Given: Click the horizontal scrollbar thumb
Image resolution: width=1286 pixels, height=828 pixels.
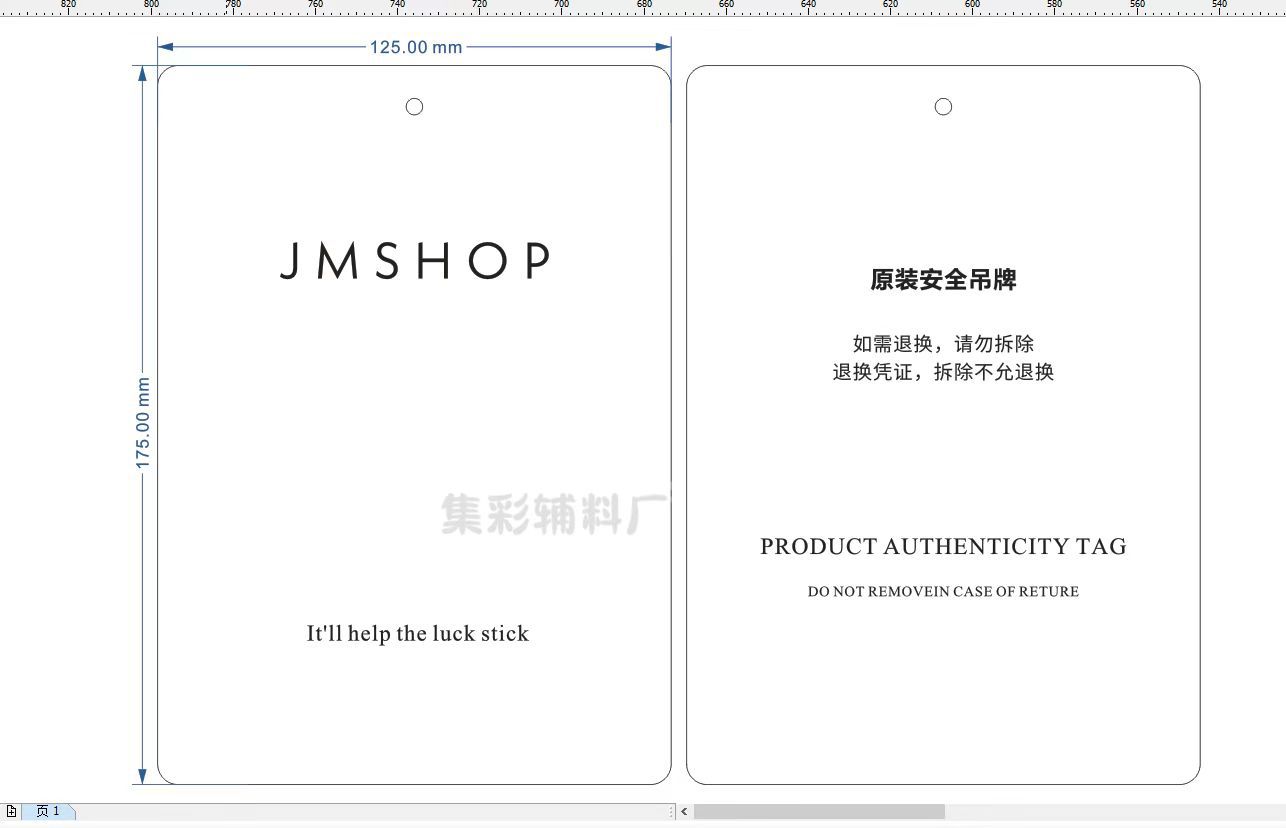Looking at the screenshot, I should click(819, 811).
